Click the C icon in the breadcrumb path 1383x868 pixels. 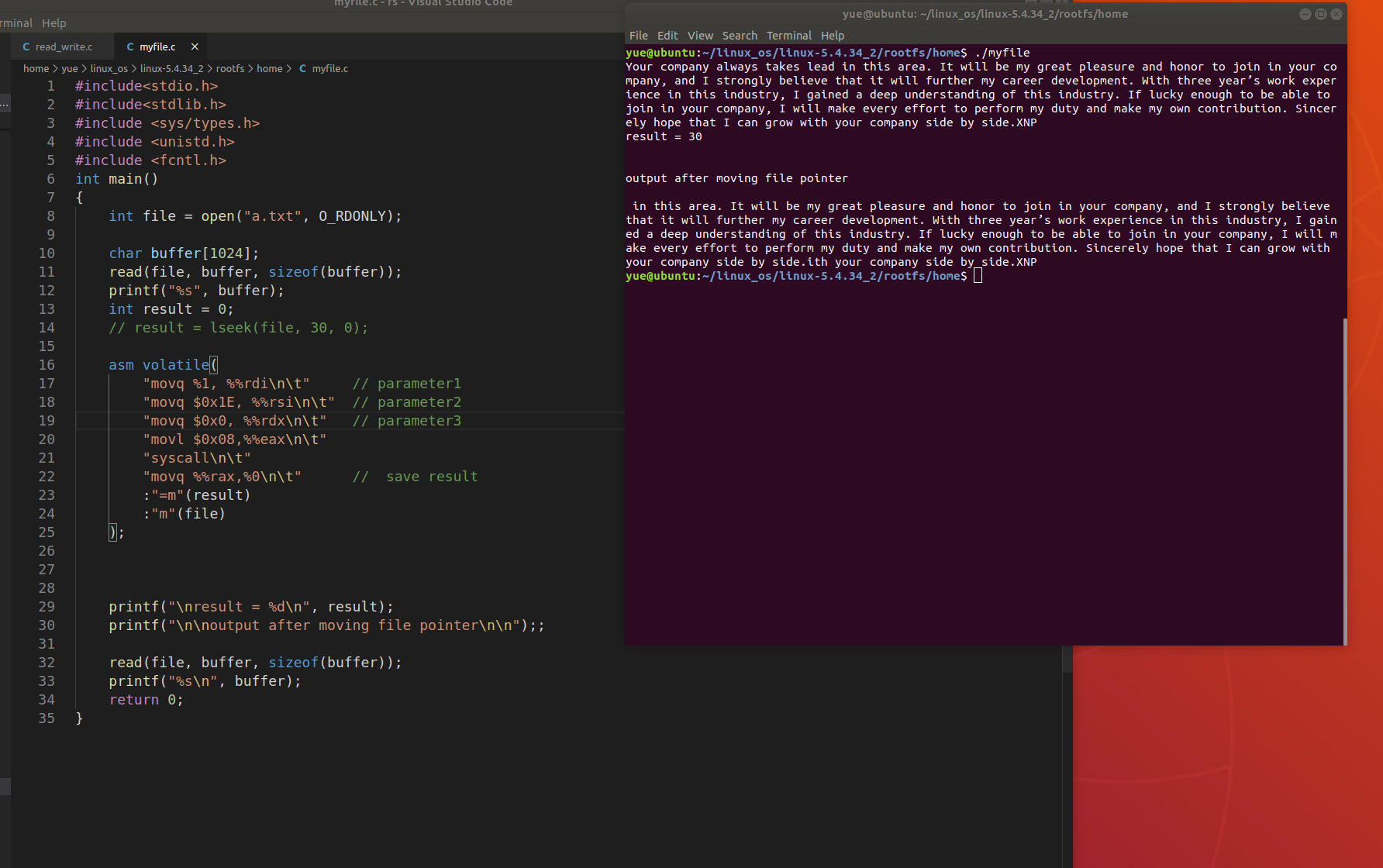coord(303,68)
